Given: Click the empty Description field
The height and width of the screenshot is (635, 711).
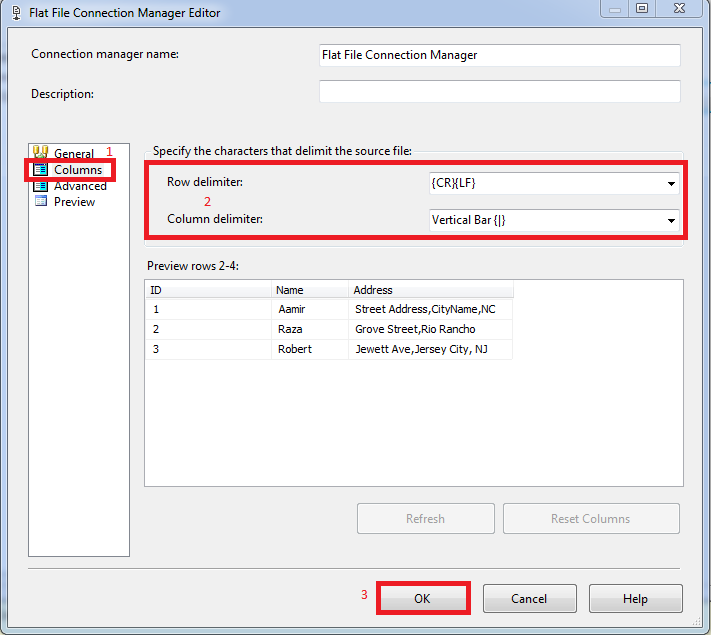Looking at the screenshot, I should click(x=500, y=92).
